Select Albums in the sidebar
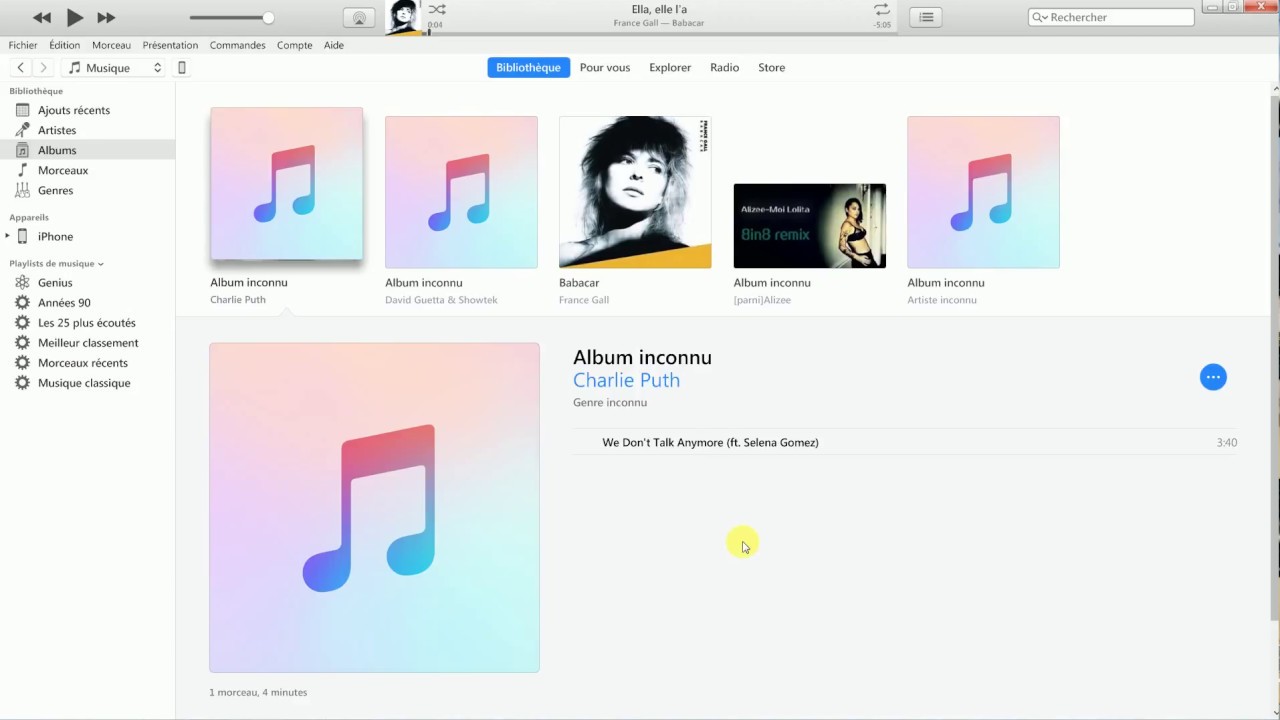 click(x=87, y=150)
